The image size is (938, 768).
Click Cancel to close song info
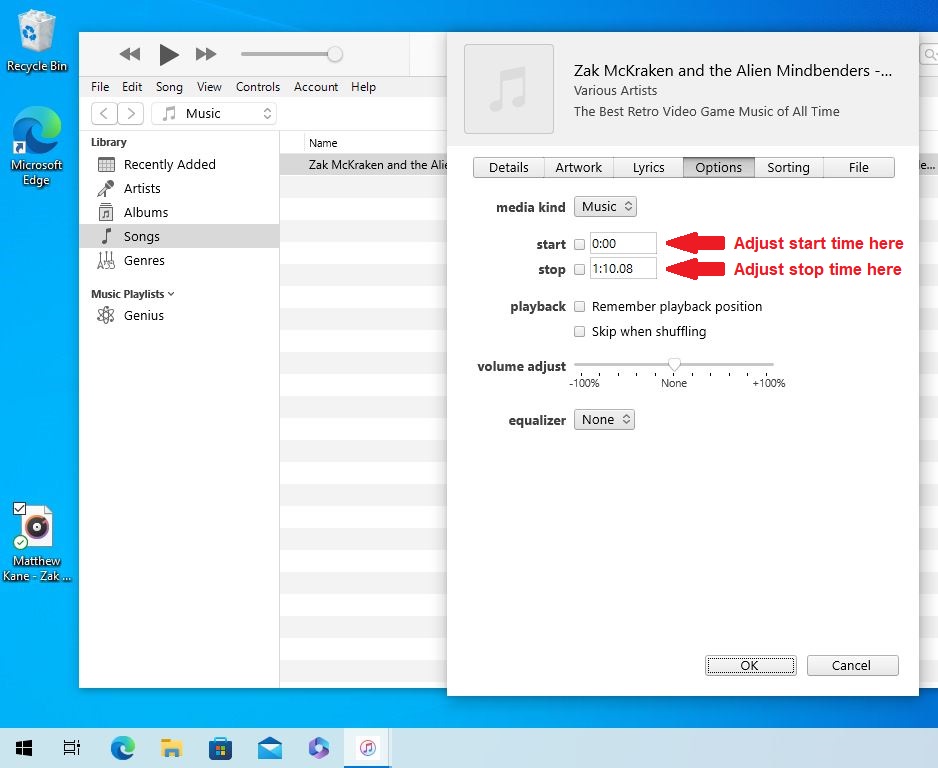pos(852,665)
